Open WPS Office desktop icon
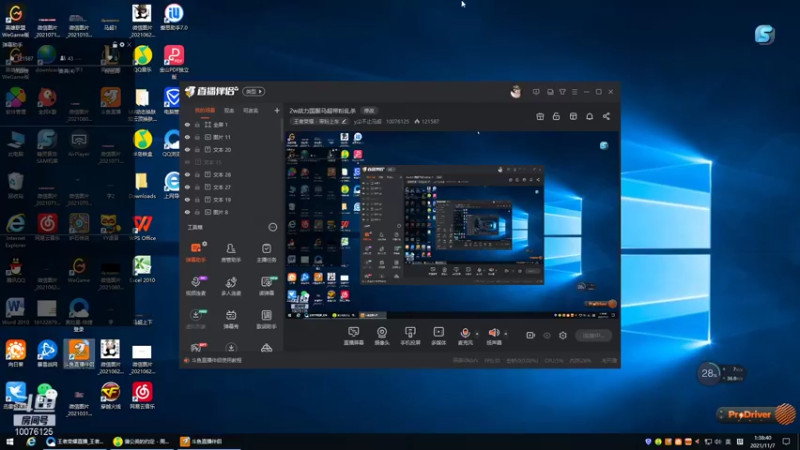Image resolution: width=800 pixels, height=450 pixels. click(142, 228)
